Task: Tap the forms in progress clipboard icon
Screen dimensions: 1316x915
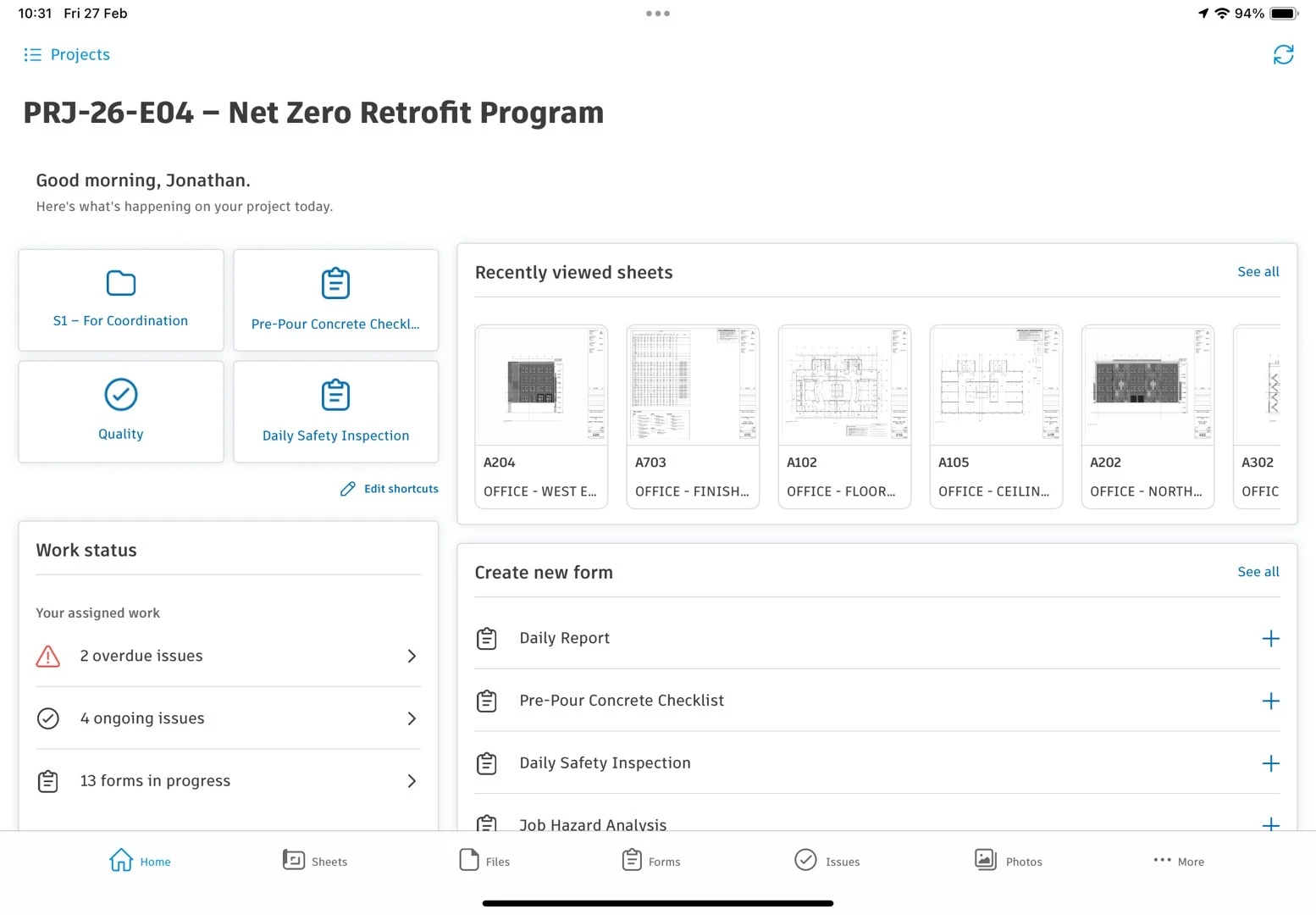Action: coord(48,781)
